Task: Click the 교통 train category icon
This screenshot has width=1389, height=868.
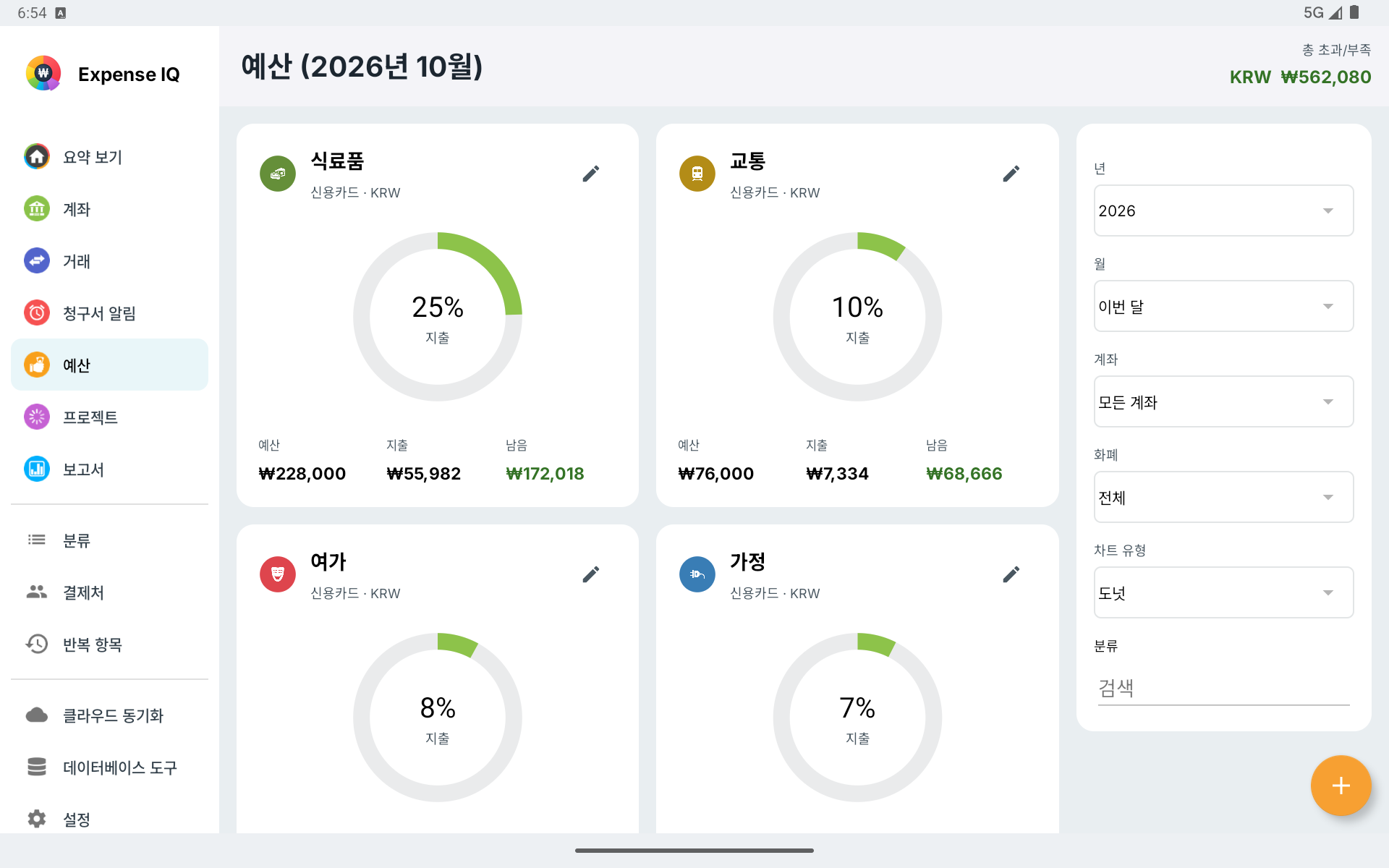Action: coord(697,174)
